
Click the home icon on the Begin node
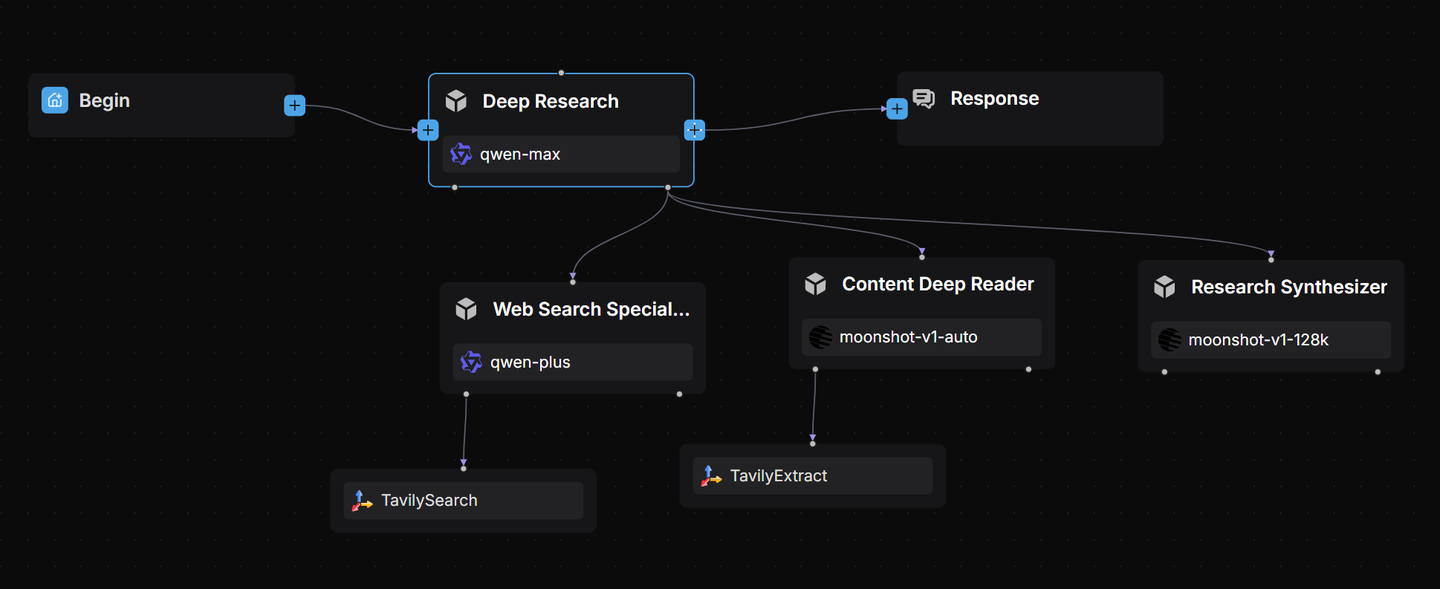[x=54, y=100]
